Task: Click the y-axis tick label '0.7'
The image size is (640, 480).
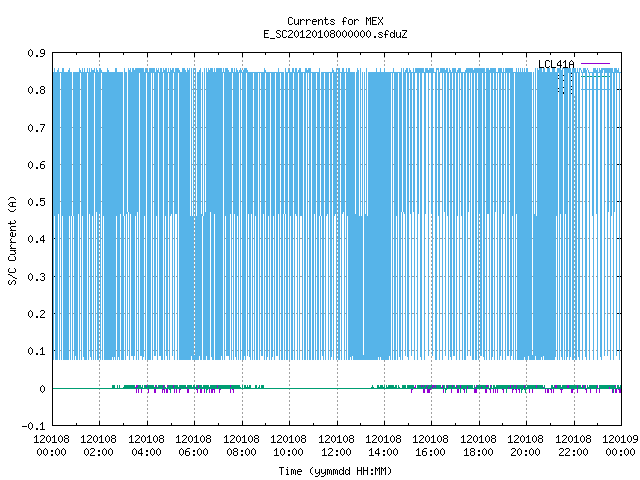Action: (36, 128)
